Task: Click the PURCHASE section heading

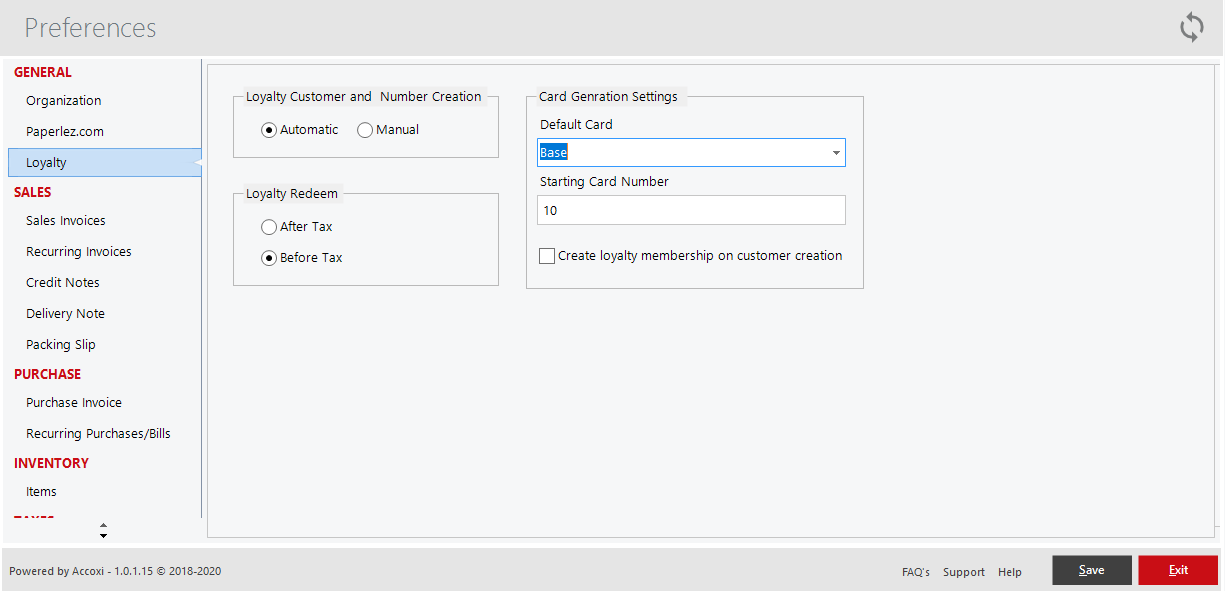Action: tap(48, 374)
